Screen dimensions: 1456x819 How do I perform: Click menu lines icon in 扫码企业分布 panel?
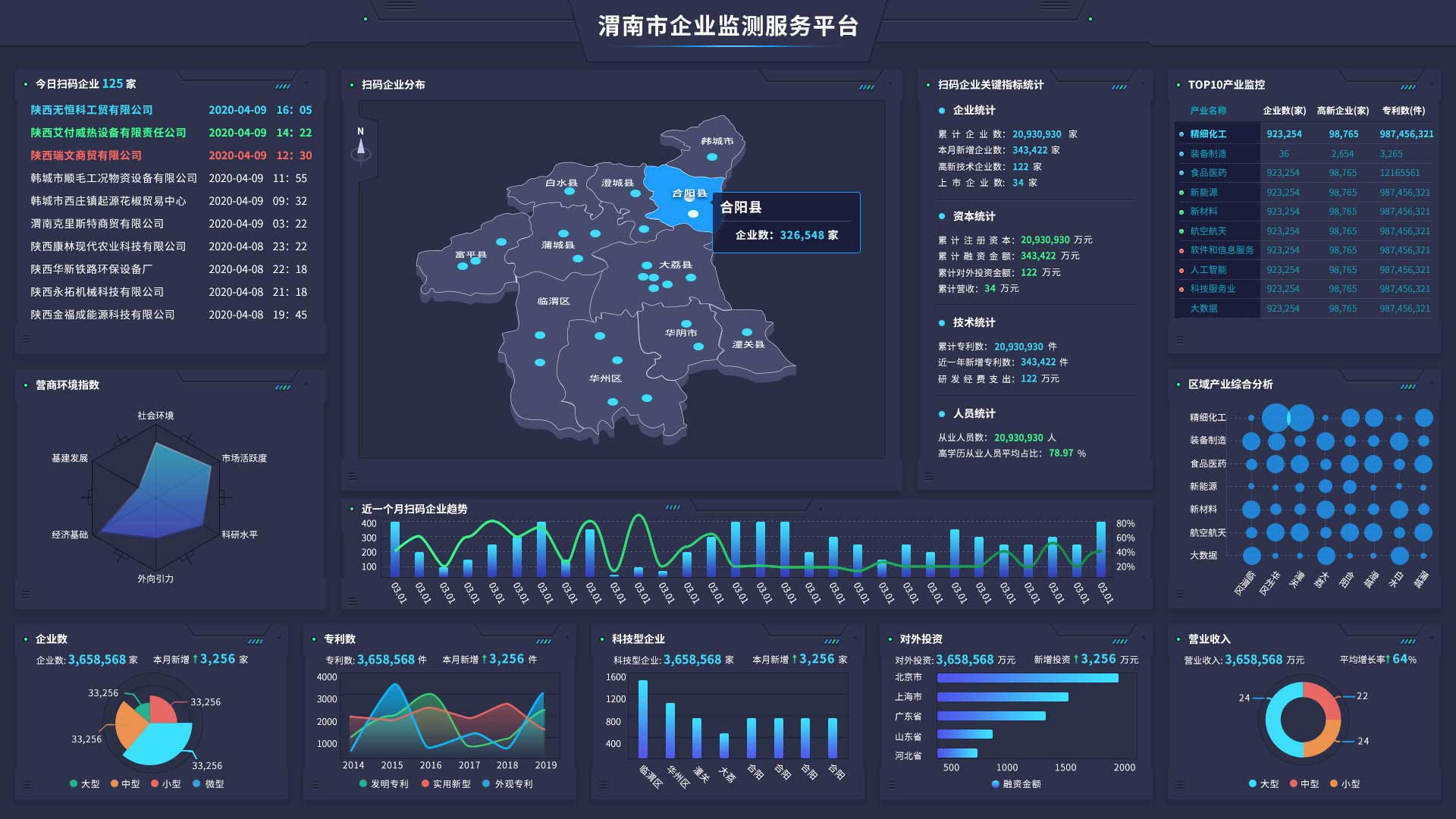pyautogui.click(x=353, y=475)
